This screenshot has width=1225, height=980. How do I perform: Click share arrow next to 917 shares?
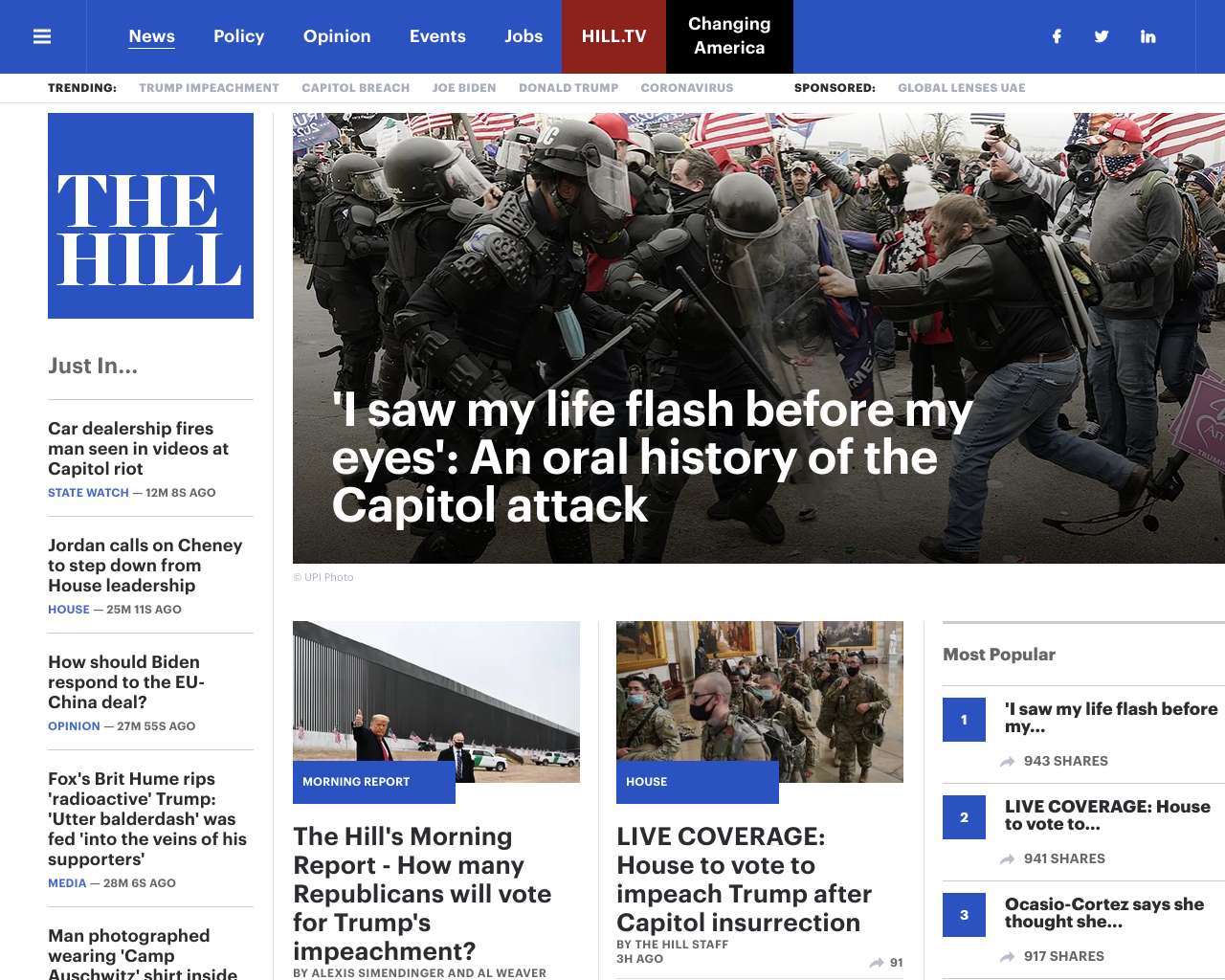(x=1008, y=957)
